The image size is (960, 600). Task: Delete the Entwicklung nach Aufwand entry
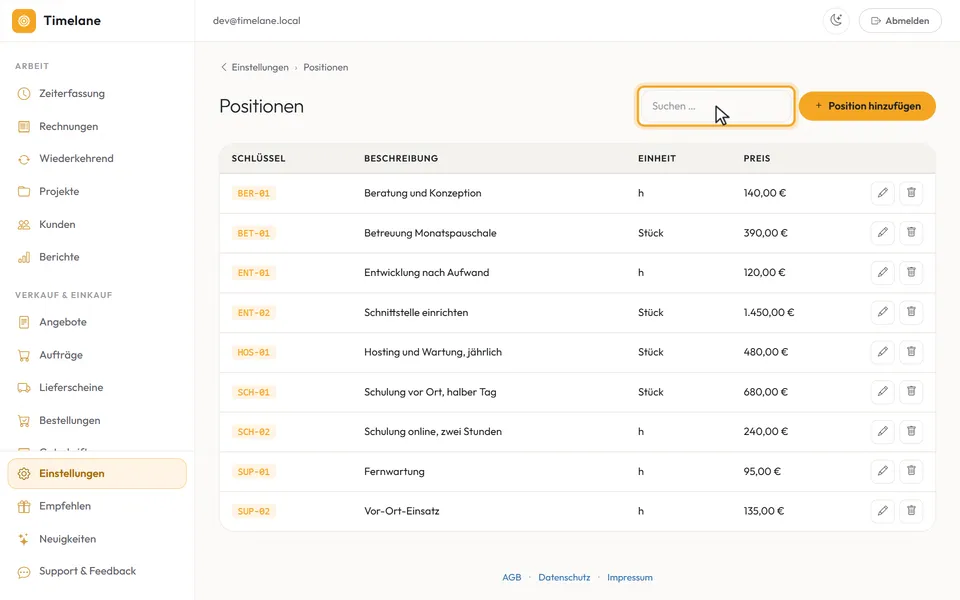(x=911, y=272)
